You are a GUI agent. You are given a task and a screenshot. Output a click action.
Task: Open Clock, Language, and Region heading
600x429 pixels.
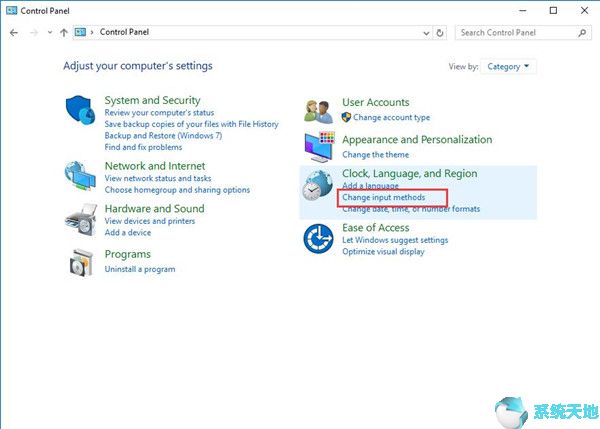410,174
